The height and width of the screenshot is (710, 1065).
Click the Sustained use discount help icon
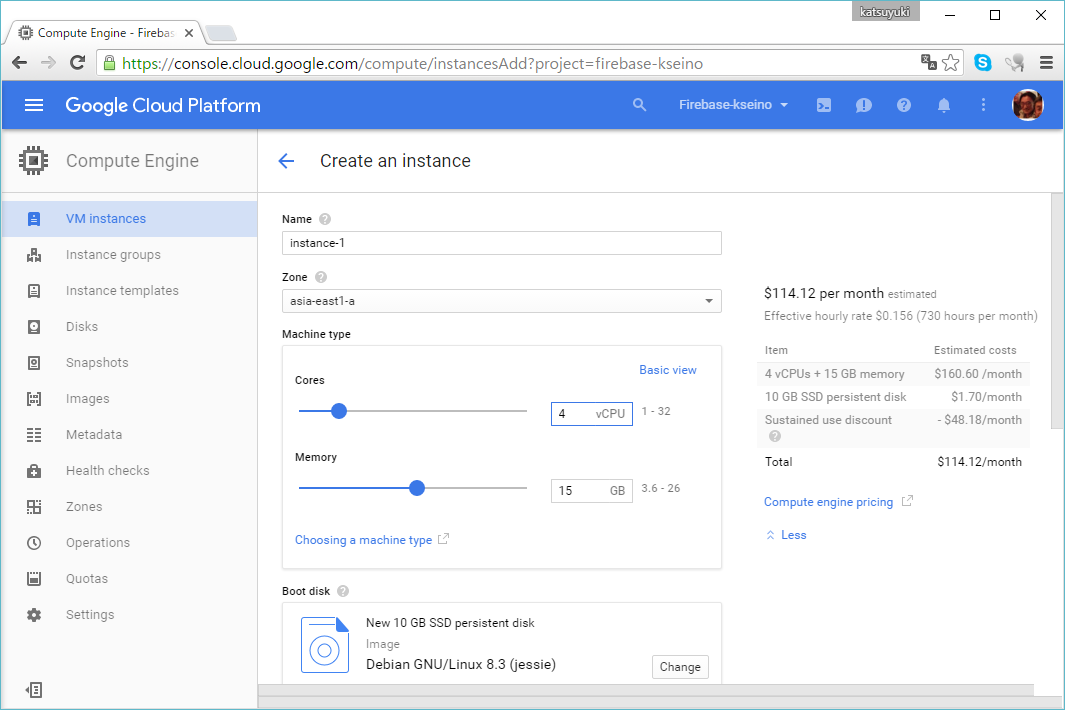(x=775, y=436)
